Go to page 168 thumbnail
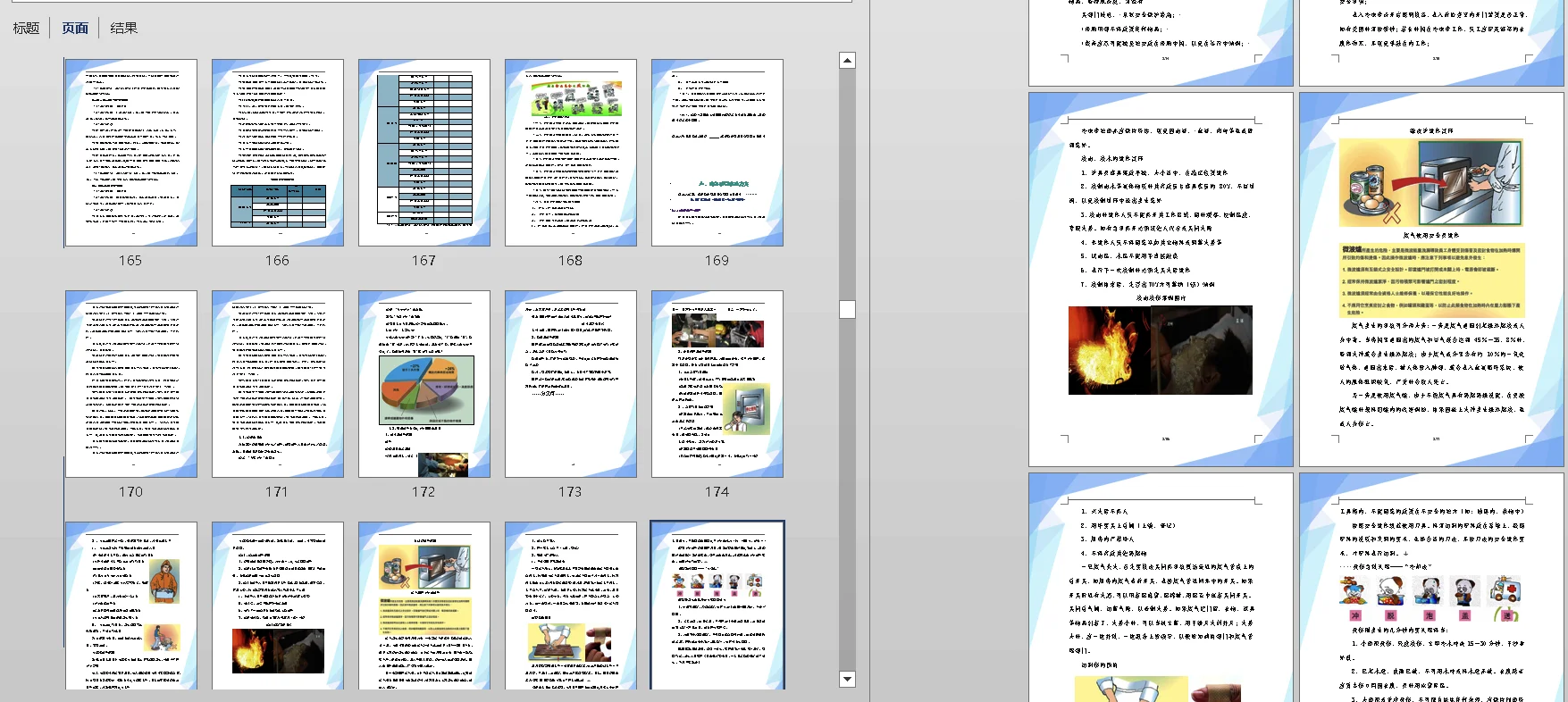 [x=571, y=153]
